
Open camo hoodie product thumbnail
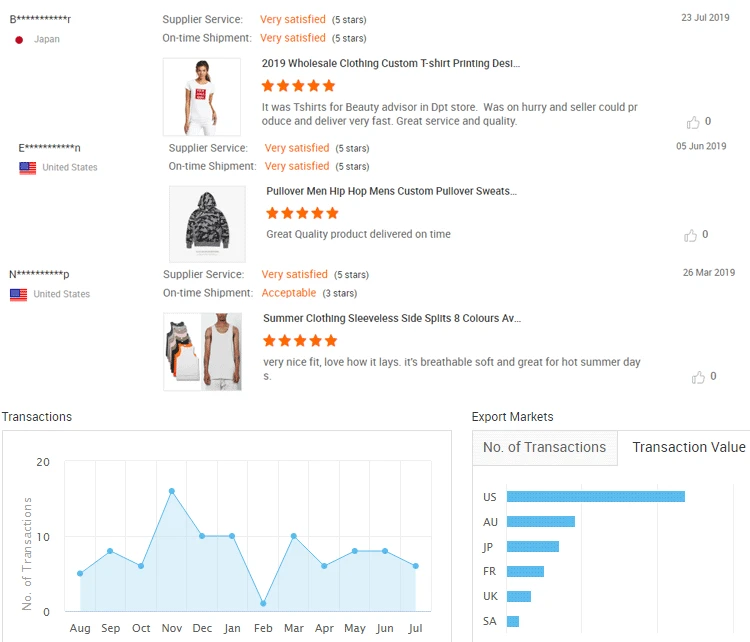click(x=207, y=224)
